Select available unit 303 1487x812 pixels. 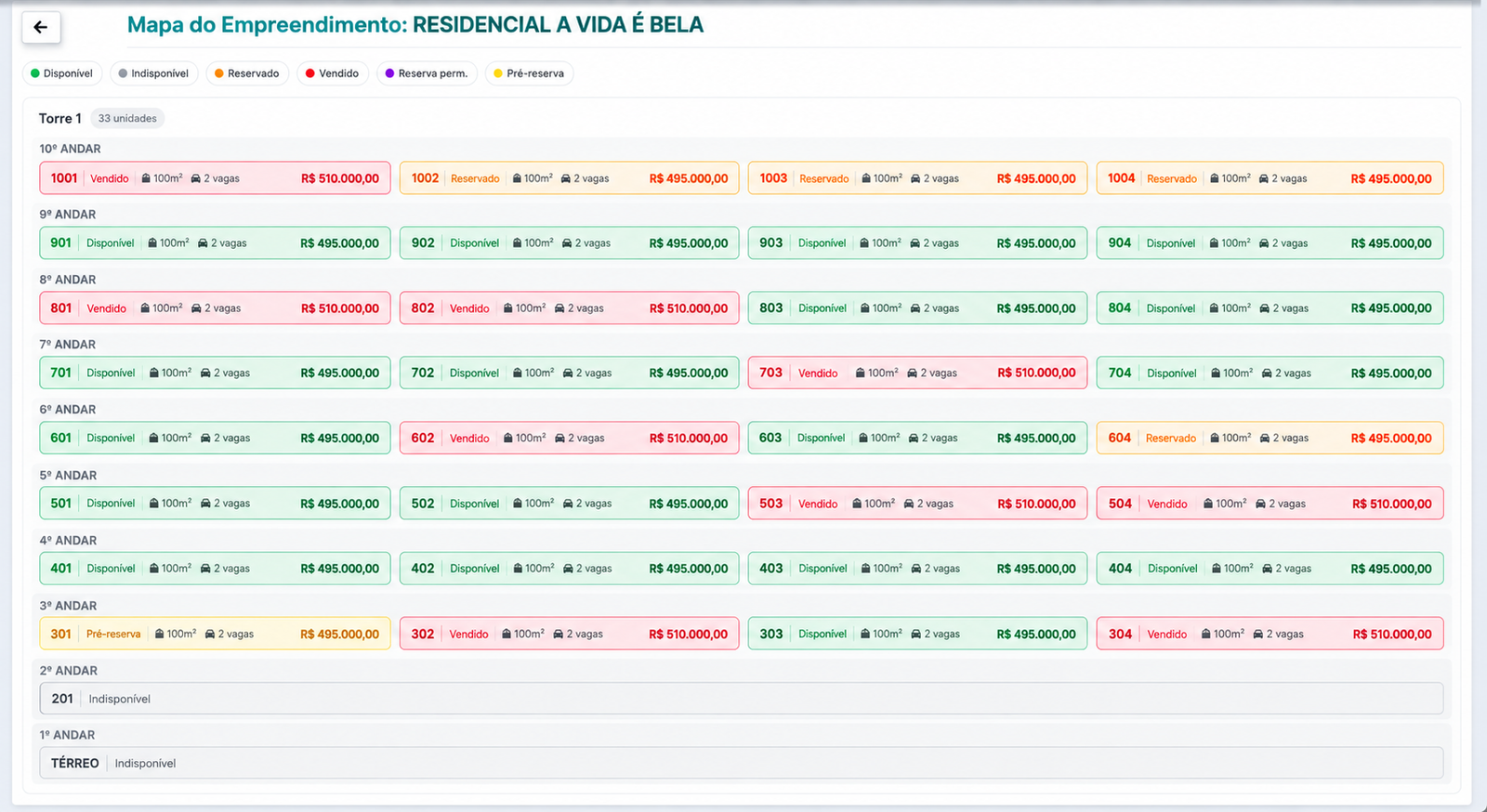(917, 634)
